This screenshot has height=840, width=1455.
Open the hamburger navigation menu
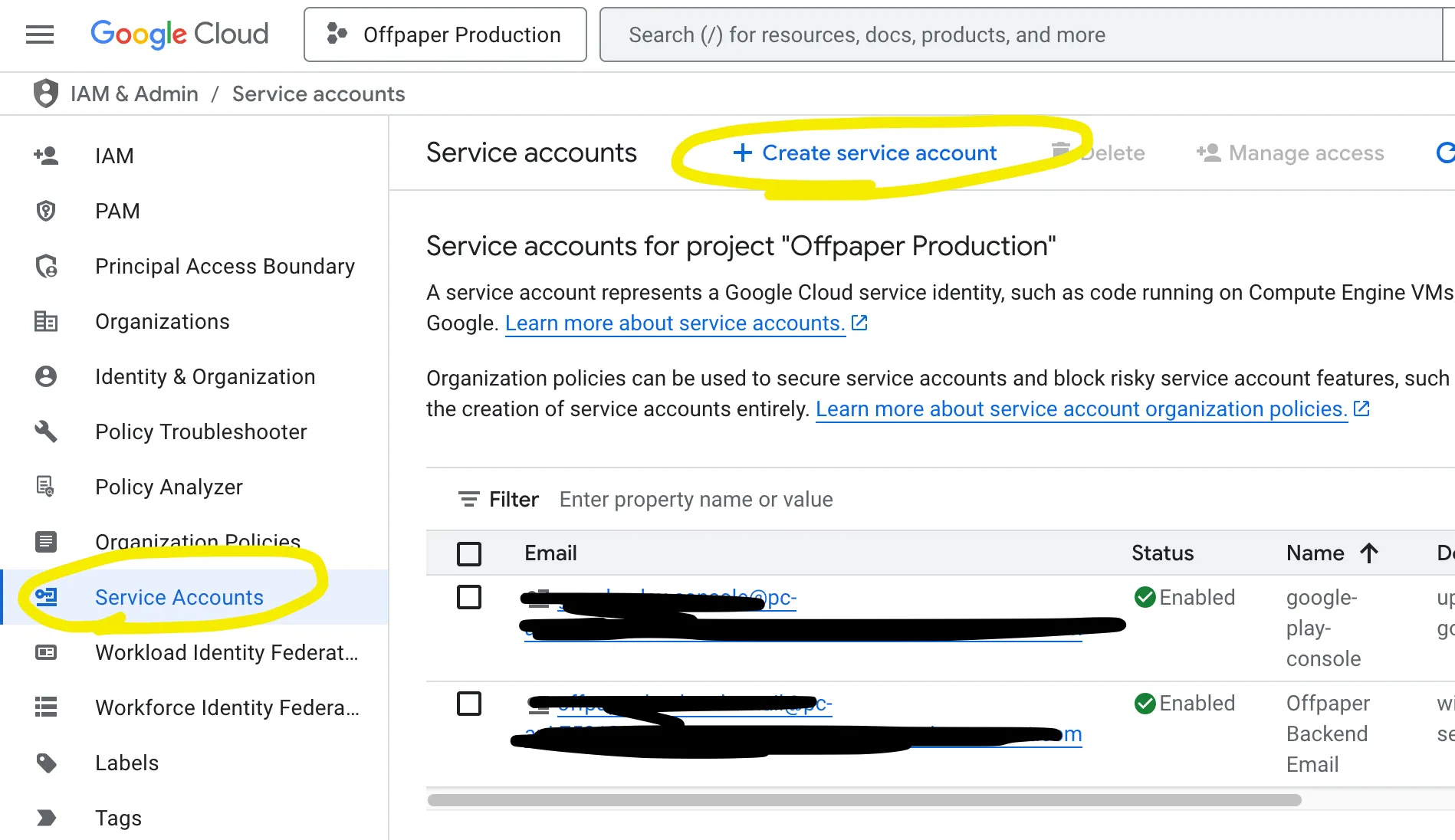(x=40, y=34)
